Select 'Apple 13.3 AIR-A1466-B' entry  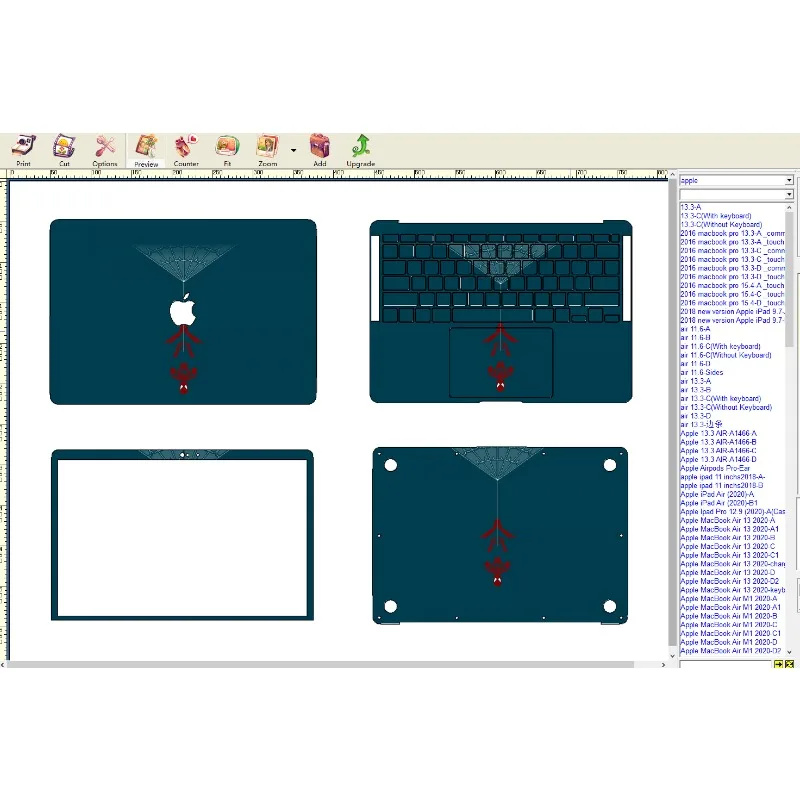coord(718,442)
